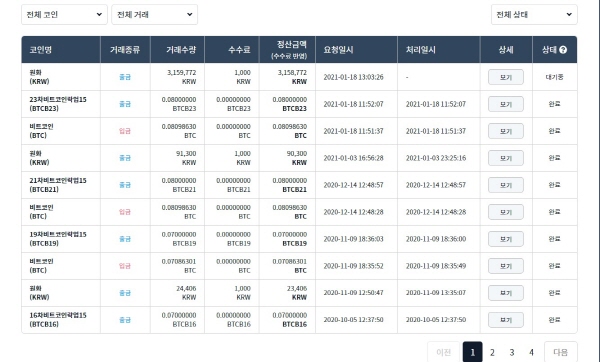Click the 출금 label in 2021-01-18 13:03:26 row
The height and width of the screenshot is (362, 600).
125,77
